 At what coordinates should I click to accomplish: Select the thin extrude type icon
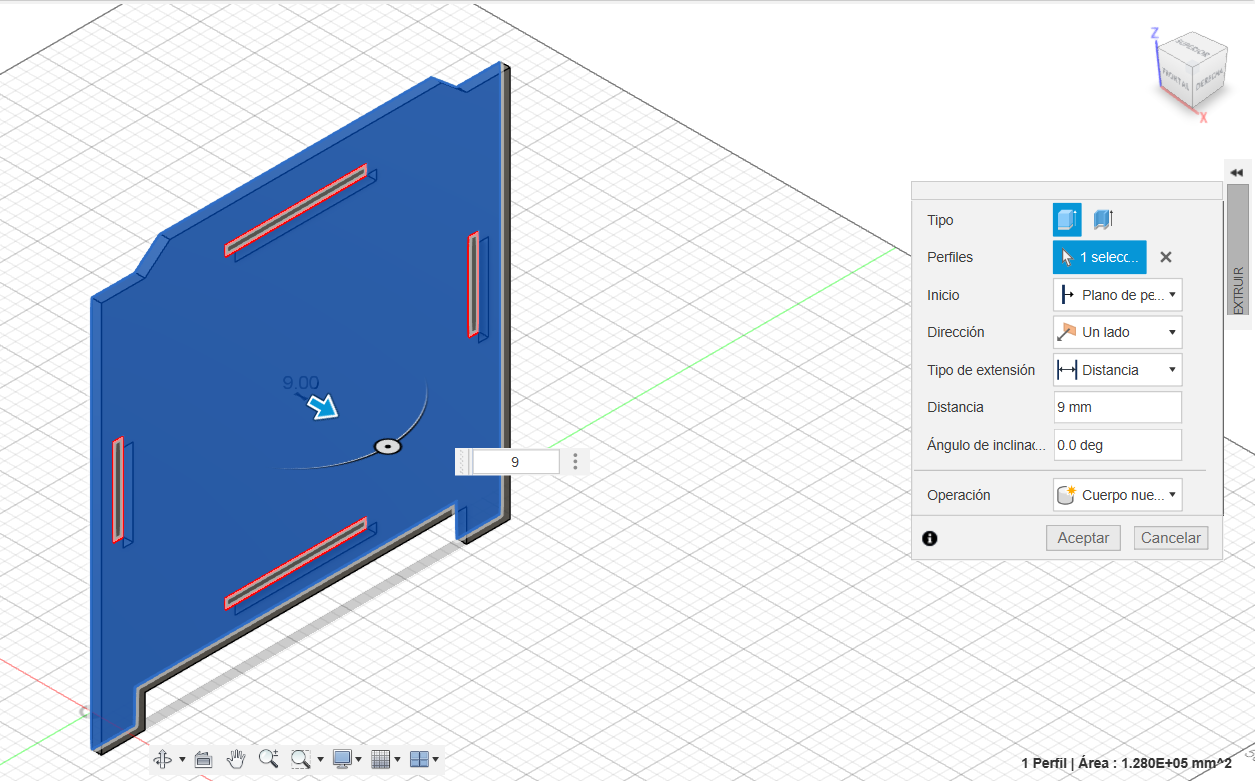[x=1103, y=220]
